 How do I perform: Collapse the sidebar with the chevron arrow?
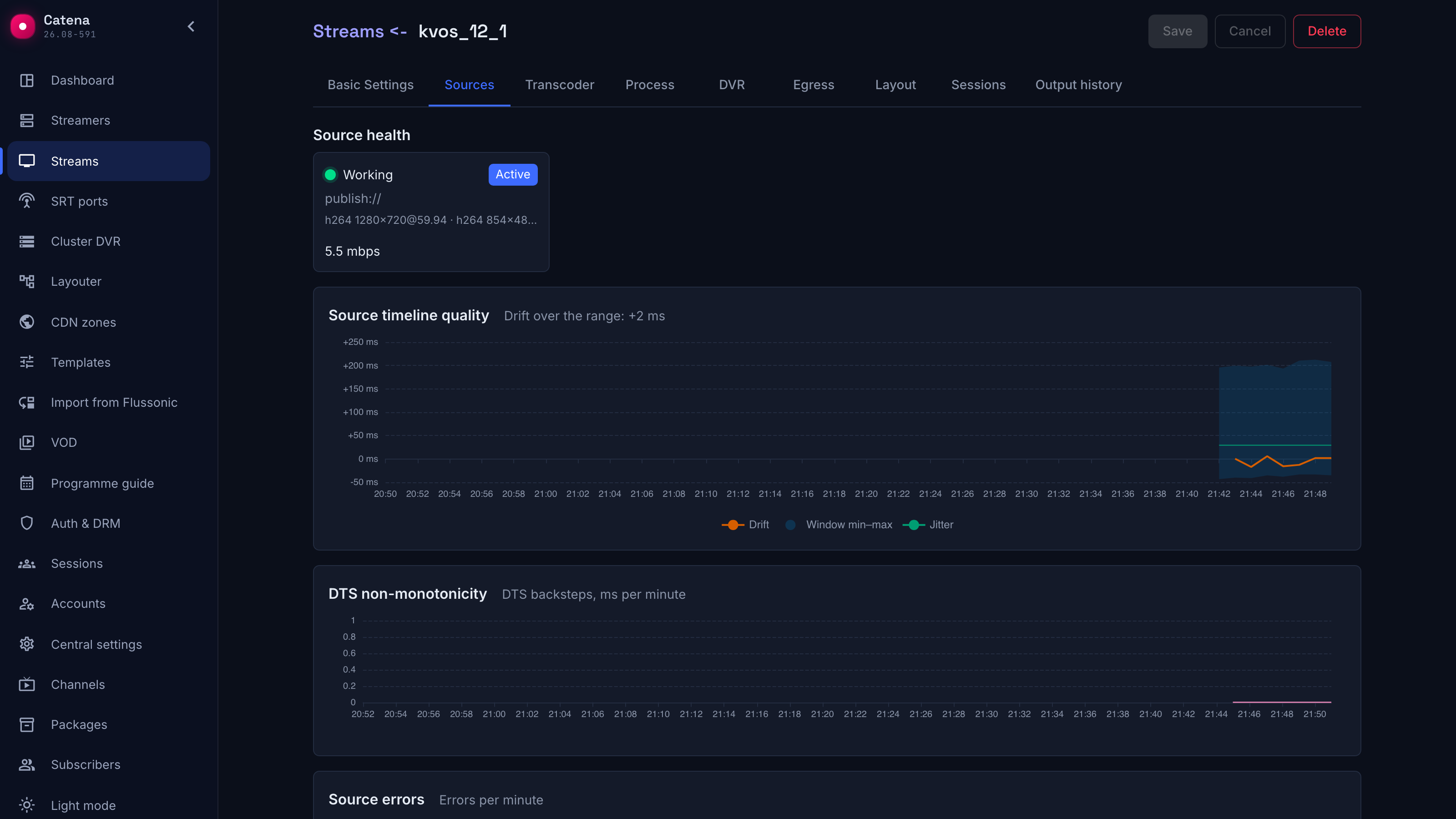(x=191, y=26)
